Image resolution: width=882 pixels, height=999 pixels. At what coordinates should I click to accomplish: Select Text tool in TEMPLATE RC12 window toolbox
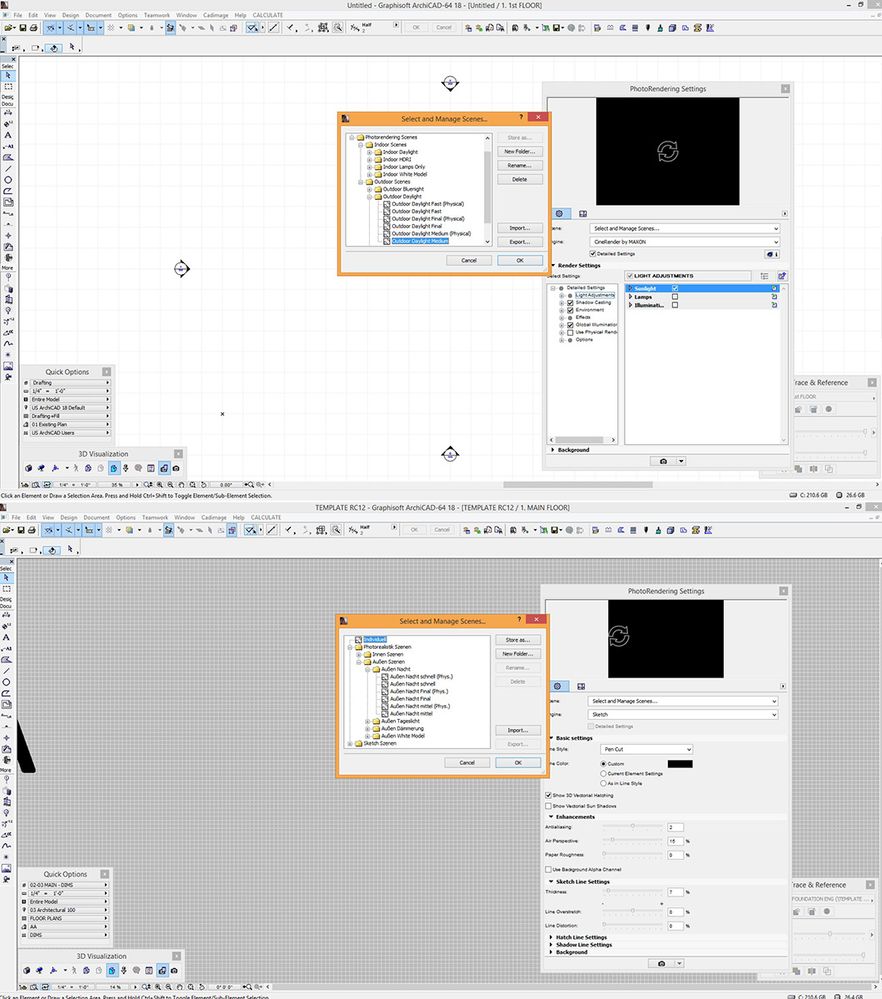pyautogui.click(x=6, y=637)
